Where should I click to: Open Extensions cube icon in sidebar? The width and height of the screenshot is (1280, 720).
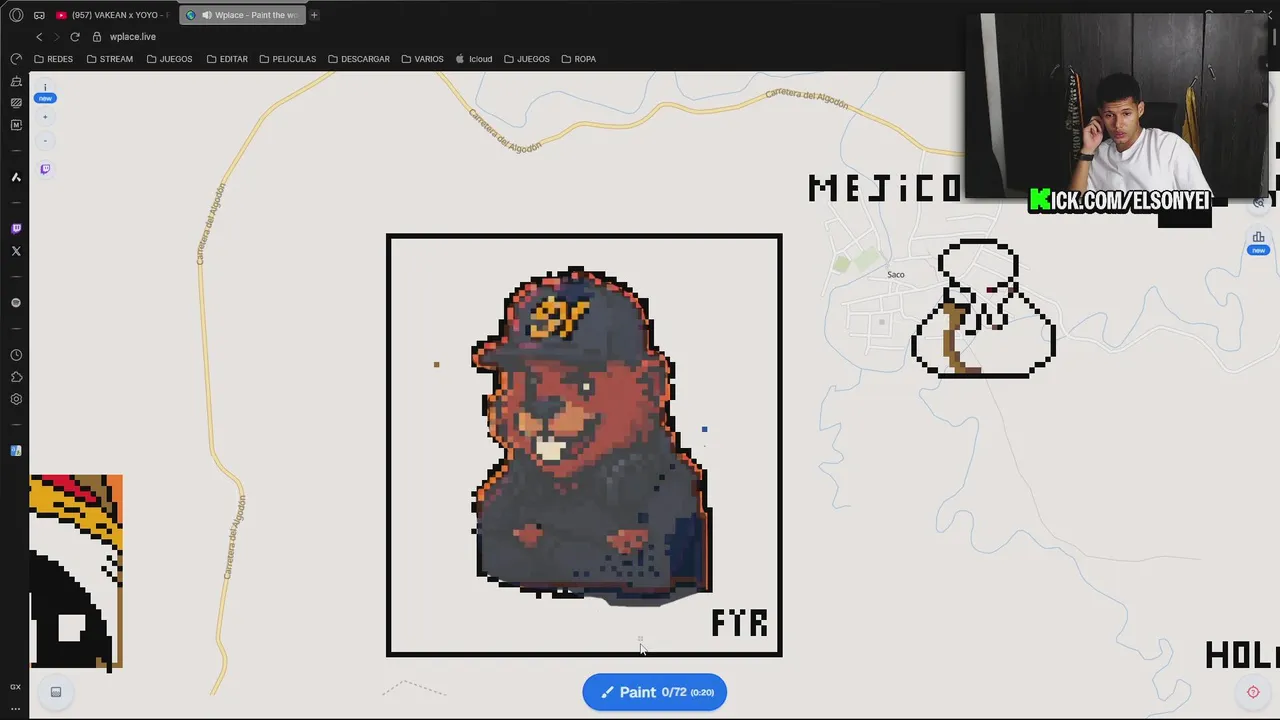pos(16,377)
